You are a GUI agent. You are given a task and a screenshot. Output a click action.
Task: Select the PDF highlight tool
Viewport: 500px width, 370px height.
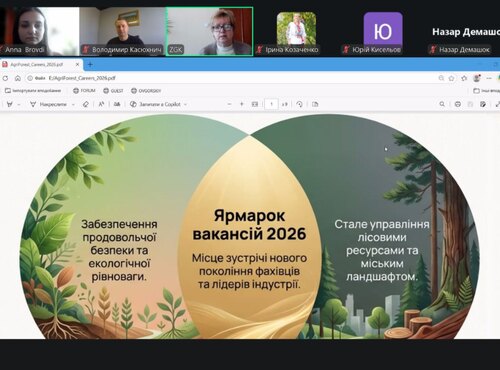(x=10, y=104)
